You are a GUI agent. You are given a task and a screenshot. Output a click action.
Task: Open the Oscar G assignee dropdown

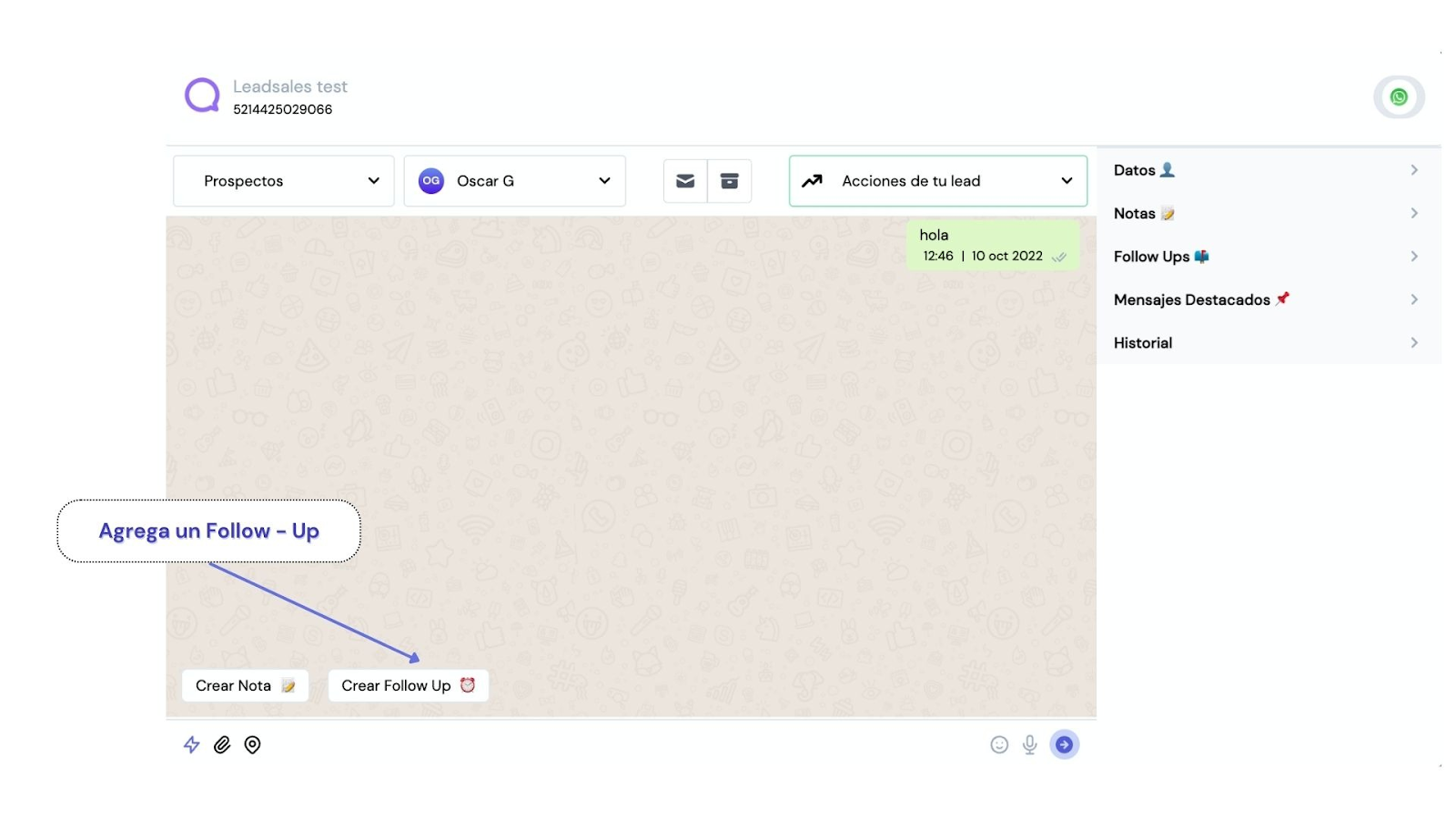[515, 181]
